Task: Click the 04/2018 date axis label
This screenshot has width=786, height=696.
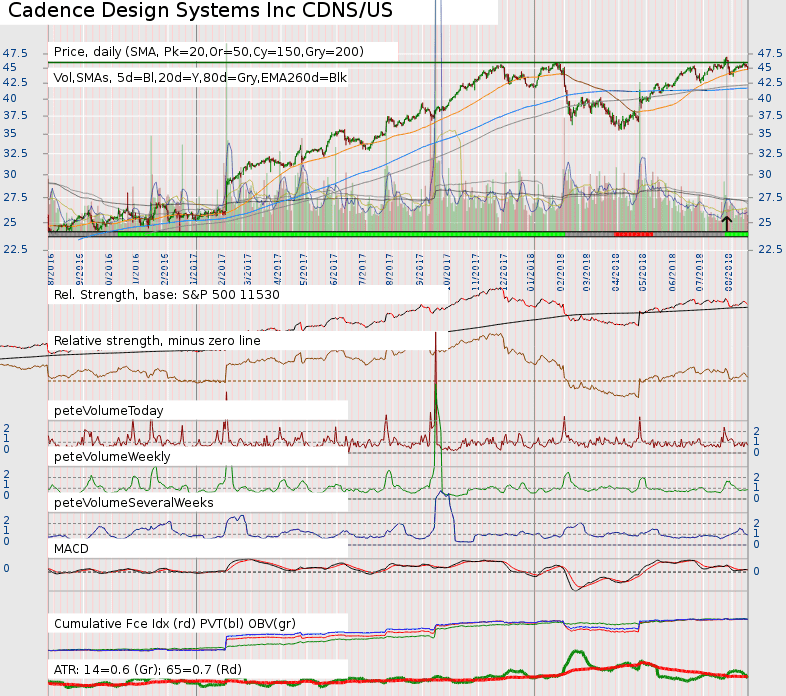Action: coord(616,272)
